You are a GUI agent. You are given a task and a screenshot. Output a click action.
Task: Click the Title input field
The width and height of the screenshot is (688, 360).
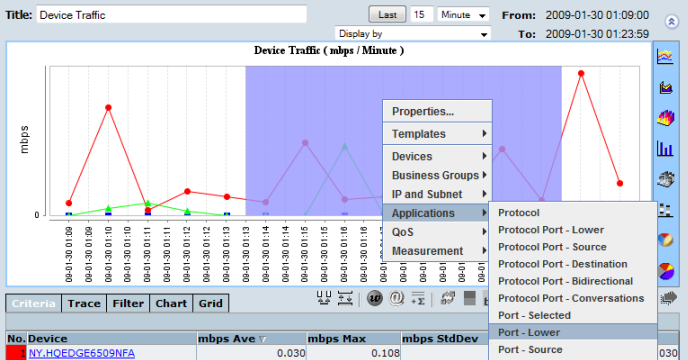(x=172, y=15)
